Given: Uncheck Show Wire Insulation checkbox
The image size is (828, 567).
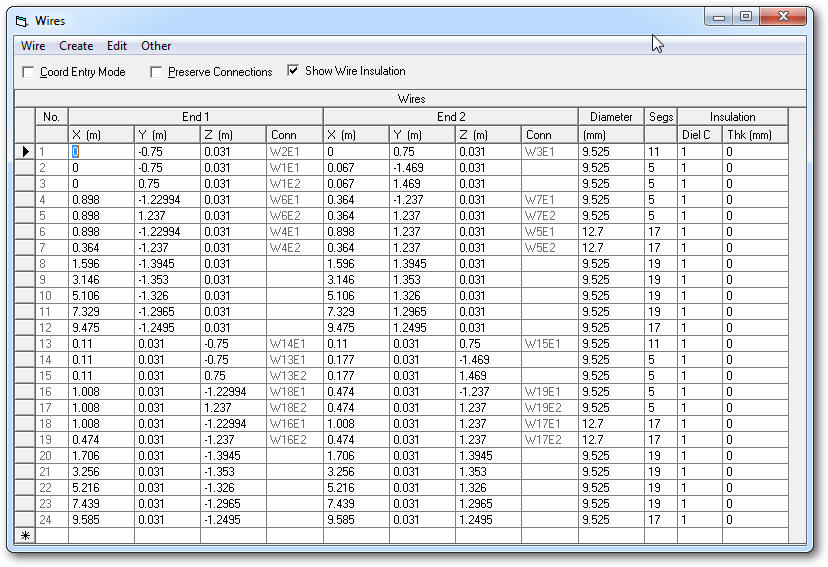Looking at the screenshot, I should point(293,70).
